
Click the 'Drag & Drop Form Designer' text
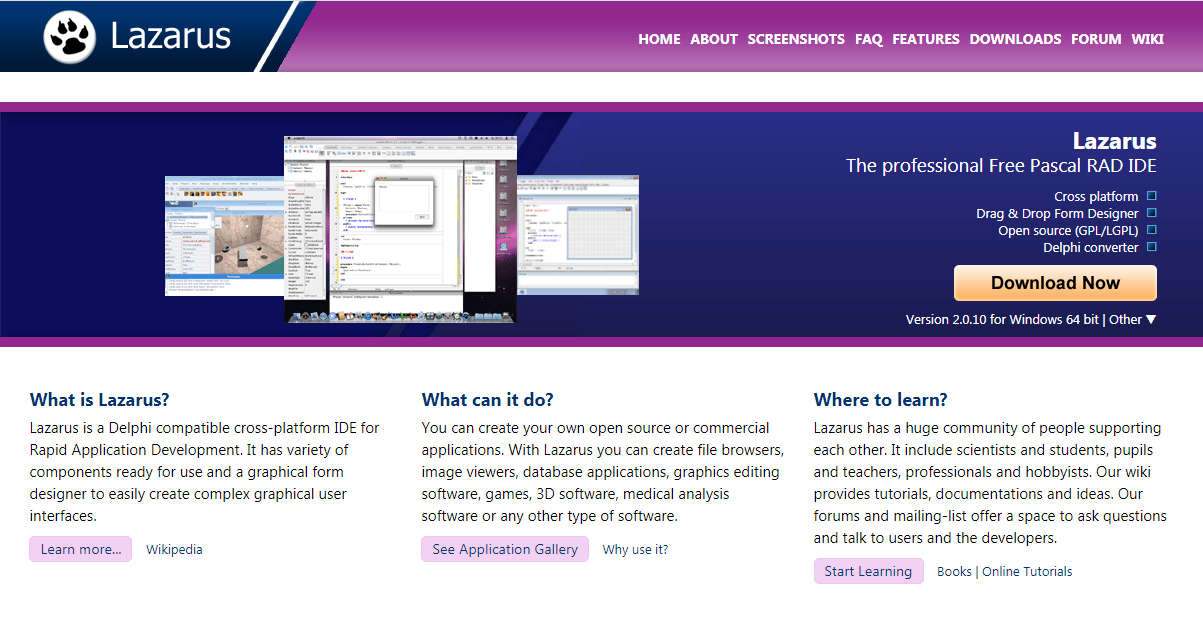pyautogui.click(x=1057, y=213)
